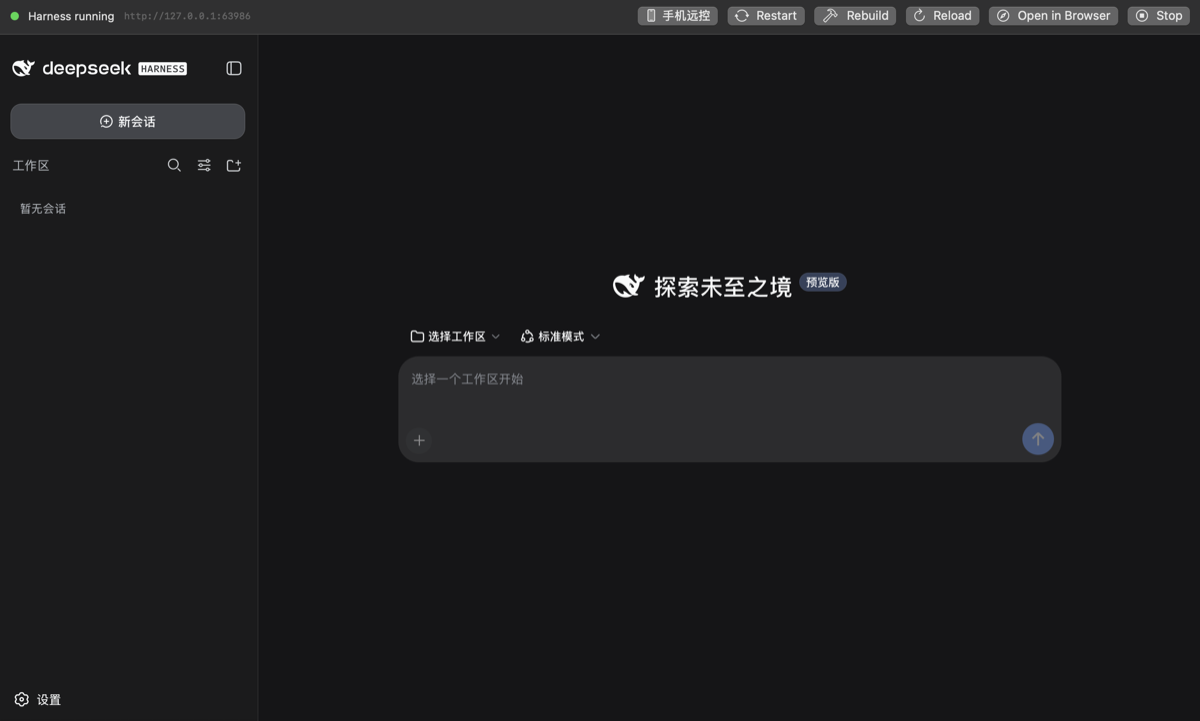
Task: Open the 选择工作区 dropdown
Action: tap(455, 336)
